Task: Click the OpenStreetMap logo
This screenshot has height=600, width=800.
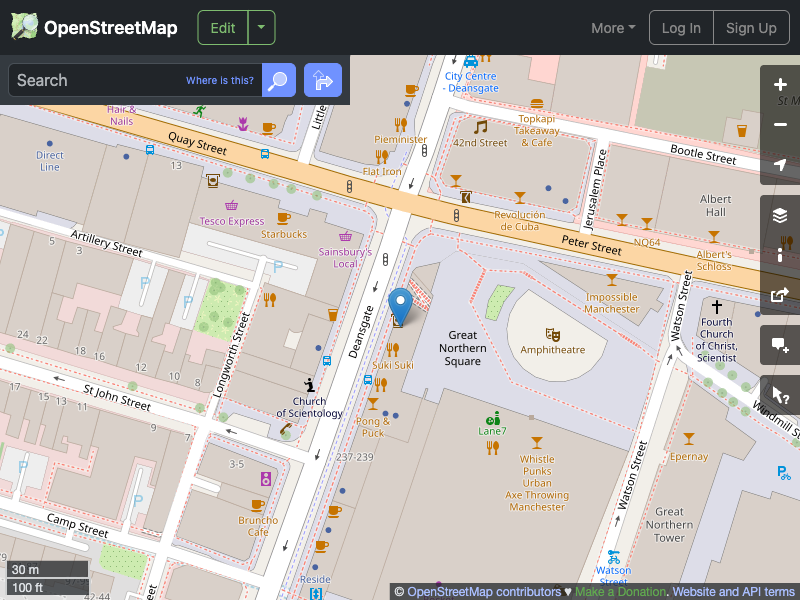Action: 93,27
